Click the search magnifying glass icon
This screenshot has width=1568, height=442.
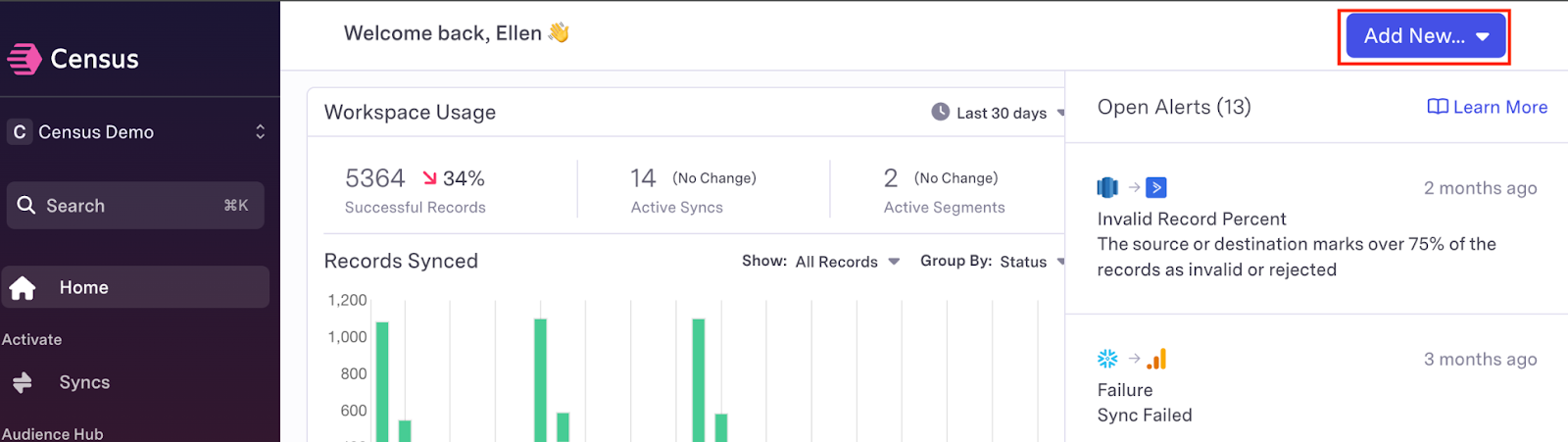[x=26, y=206]
